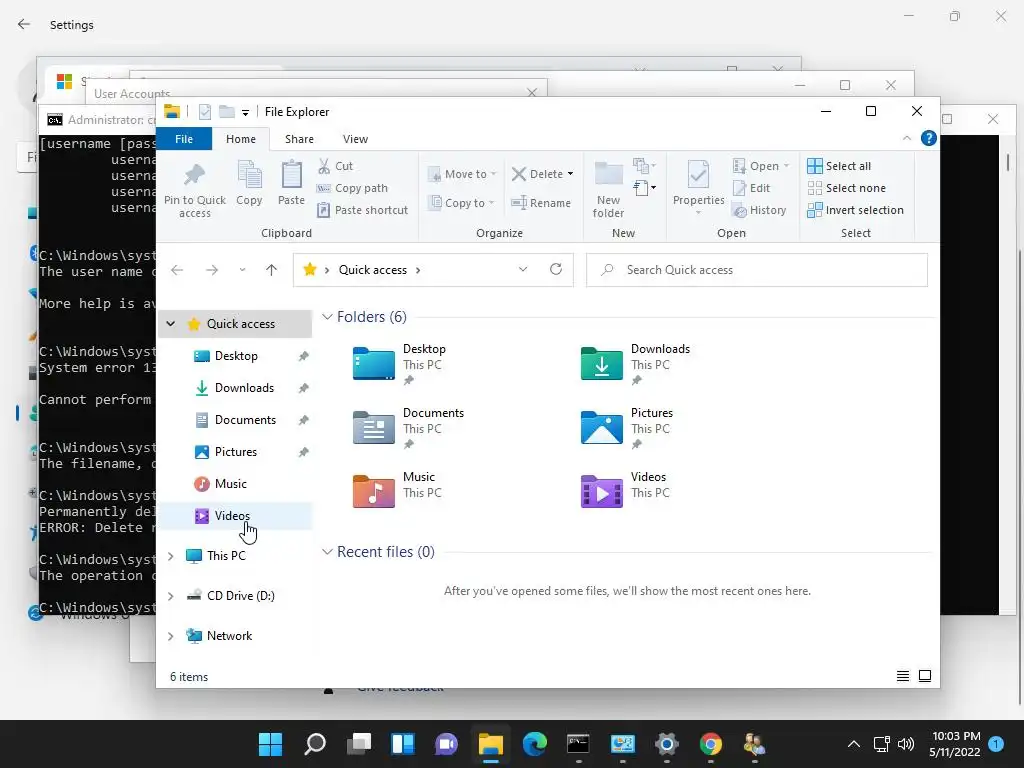1024x768 pixels.
Task: Open Microsoft Edge from the taskbar
Action: point(534,744)
